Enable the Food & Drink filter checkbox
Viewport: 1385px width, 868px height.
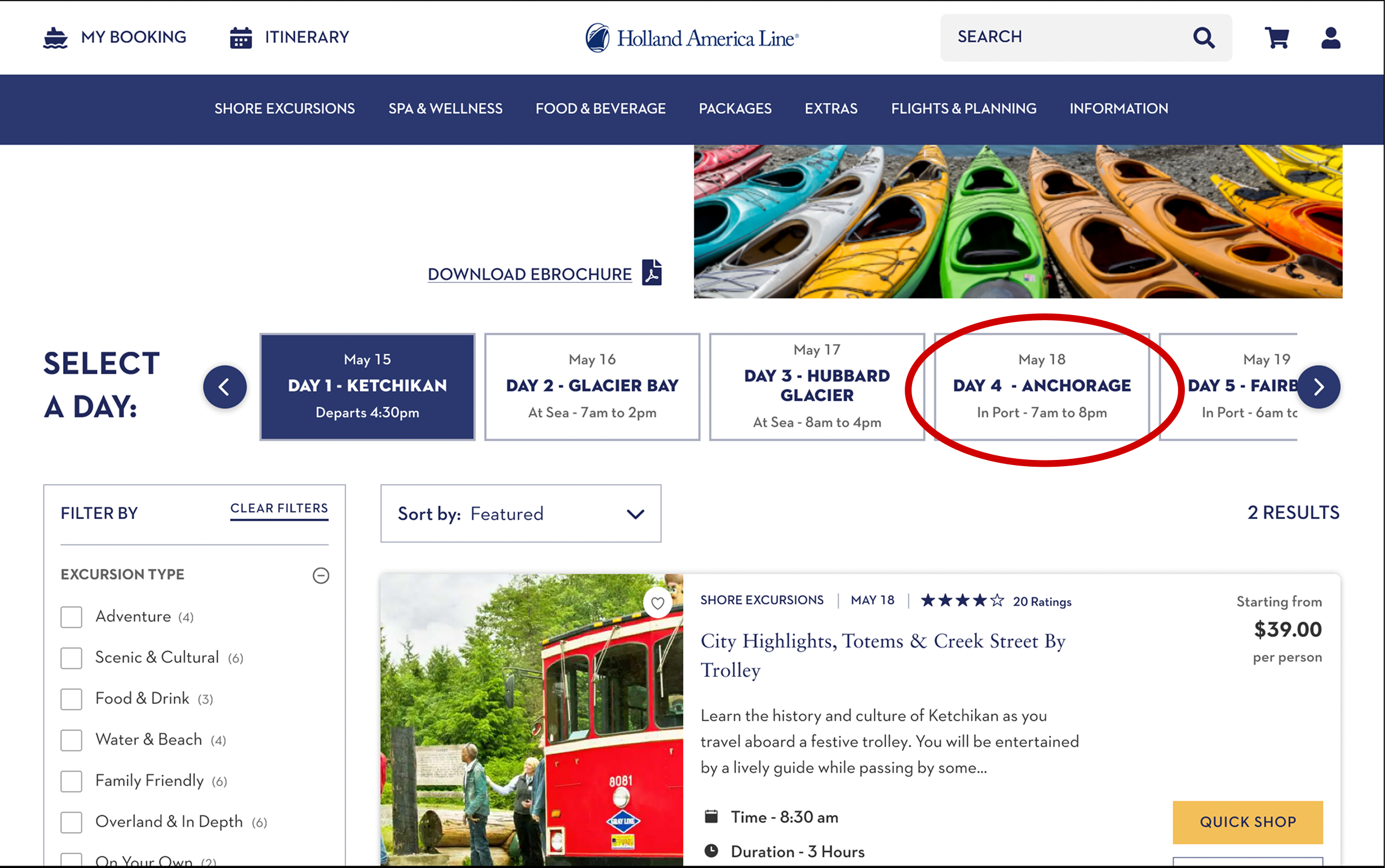(x=72, y=699)
